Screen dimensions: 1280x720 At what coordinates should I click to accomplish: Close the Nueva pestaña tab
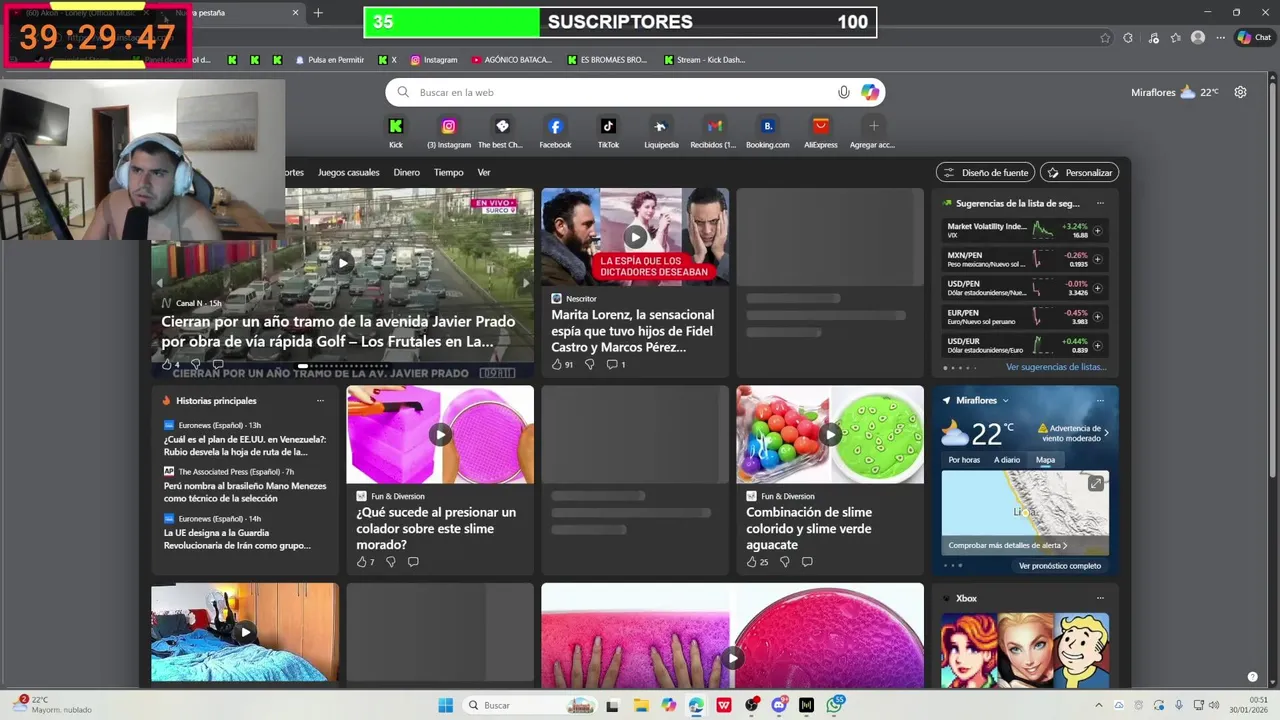coord(295,13)
